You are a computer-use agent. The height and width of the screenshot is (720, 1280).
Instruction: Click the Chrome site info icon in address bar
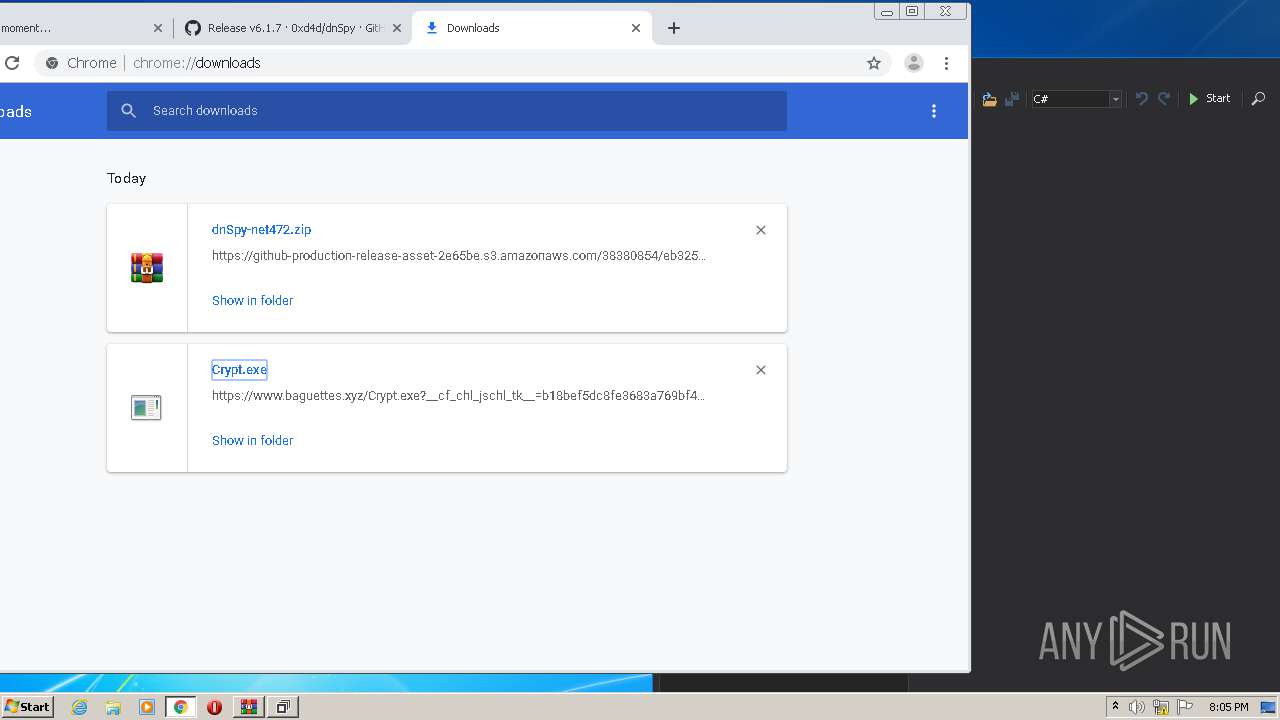[x=52, y=63]
